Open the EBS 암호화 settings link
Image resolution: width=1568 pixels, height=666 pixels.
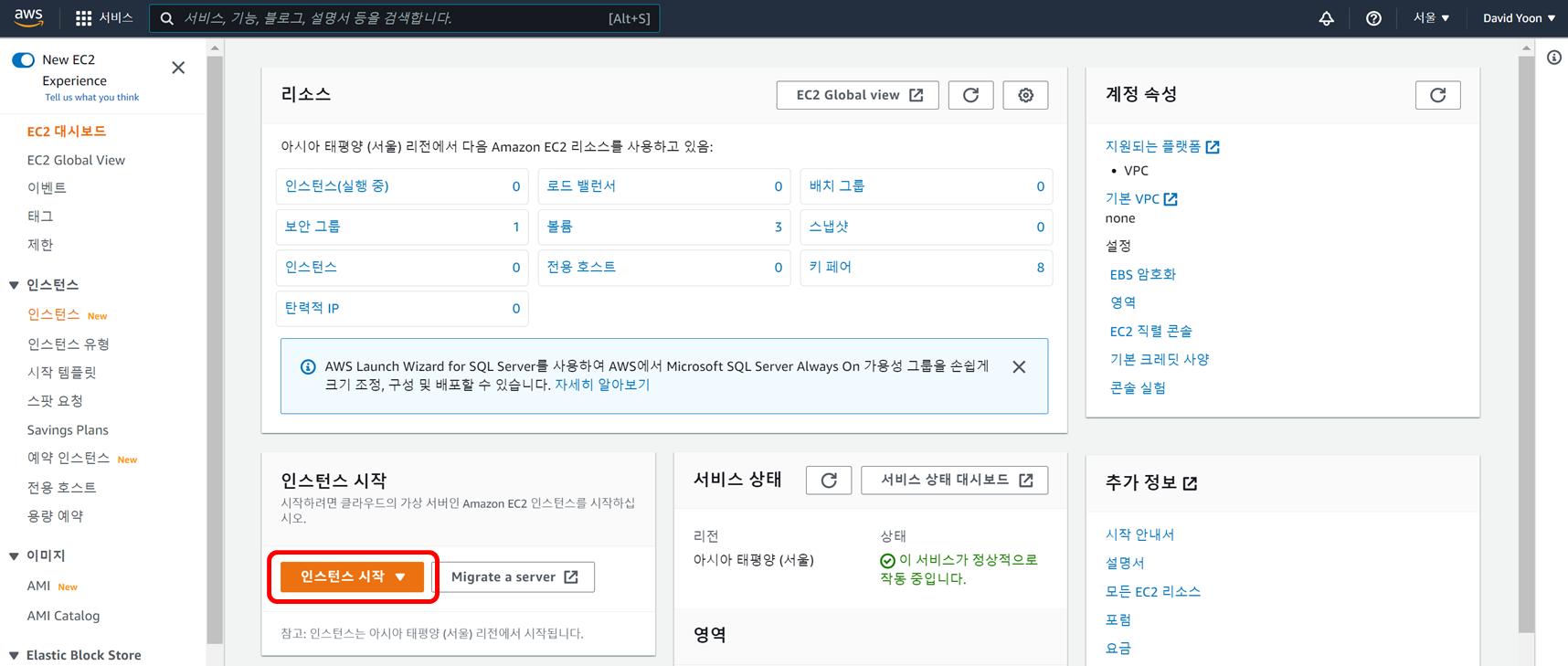coord(1142,275)
